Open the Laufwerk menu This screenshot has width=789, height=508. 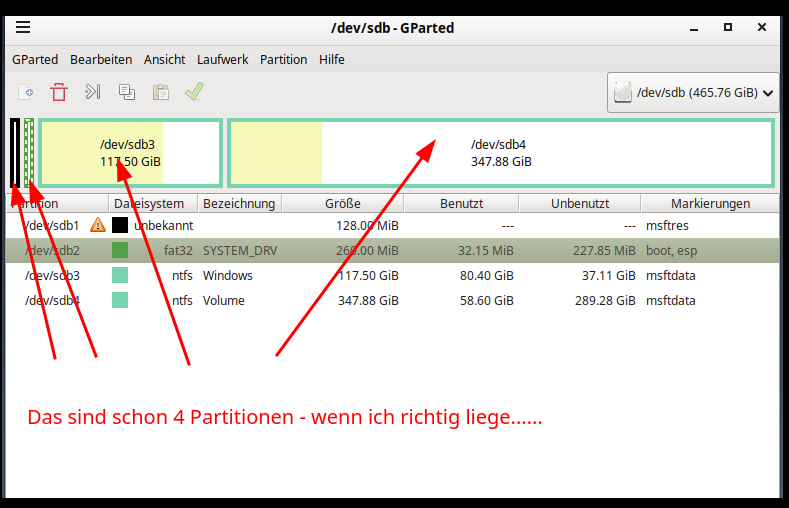click(x=222, y=59)
